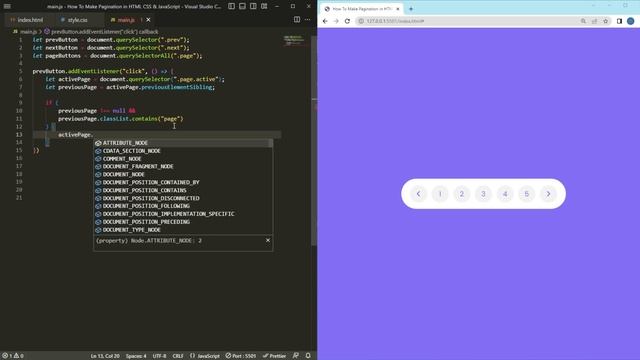The width and height of the screenshot is (640, 360).
Task: Click line number 15 in the gutter
Action: coord(19,150)
